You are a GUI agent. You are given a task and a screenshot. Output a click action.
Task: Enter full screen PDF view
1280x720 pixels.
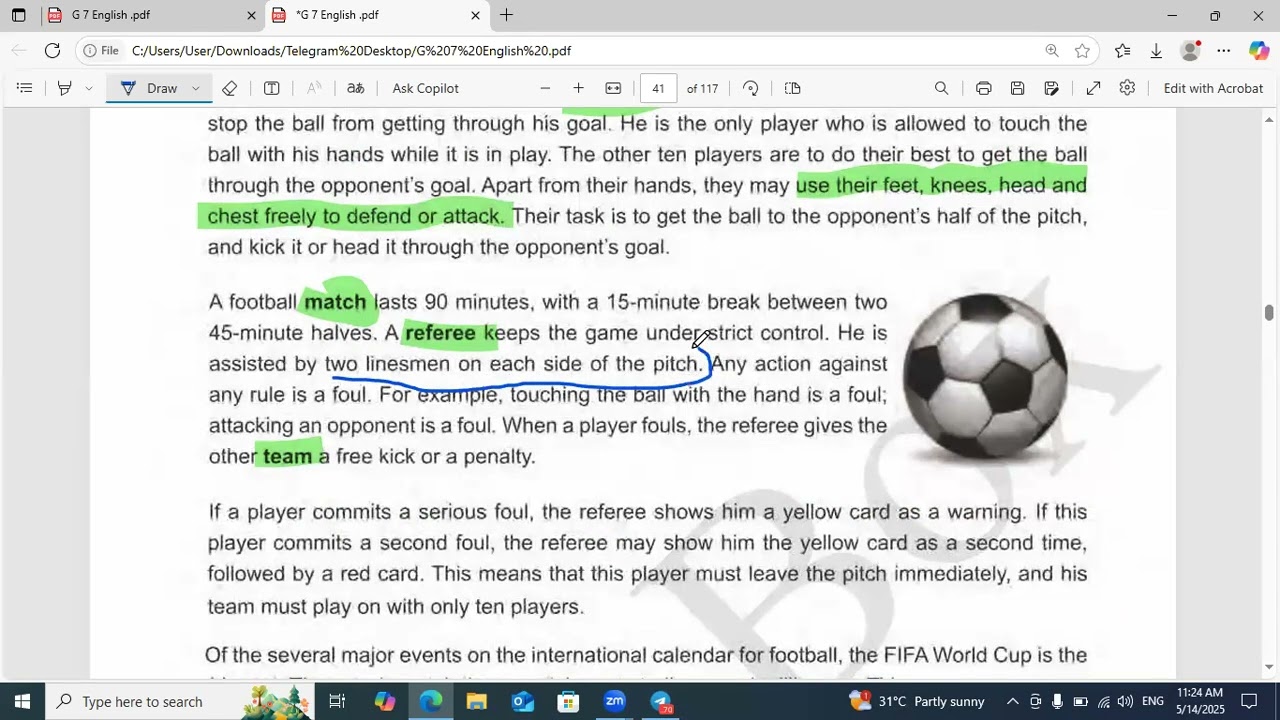pyautogui.click(x=1094, y=88)
